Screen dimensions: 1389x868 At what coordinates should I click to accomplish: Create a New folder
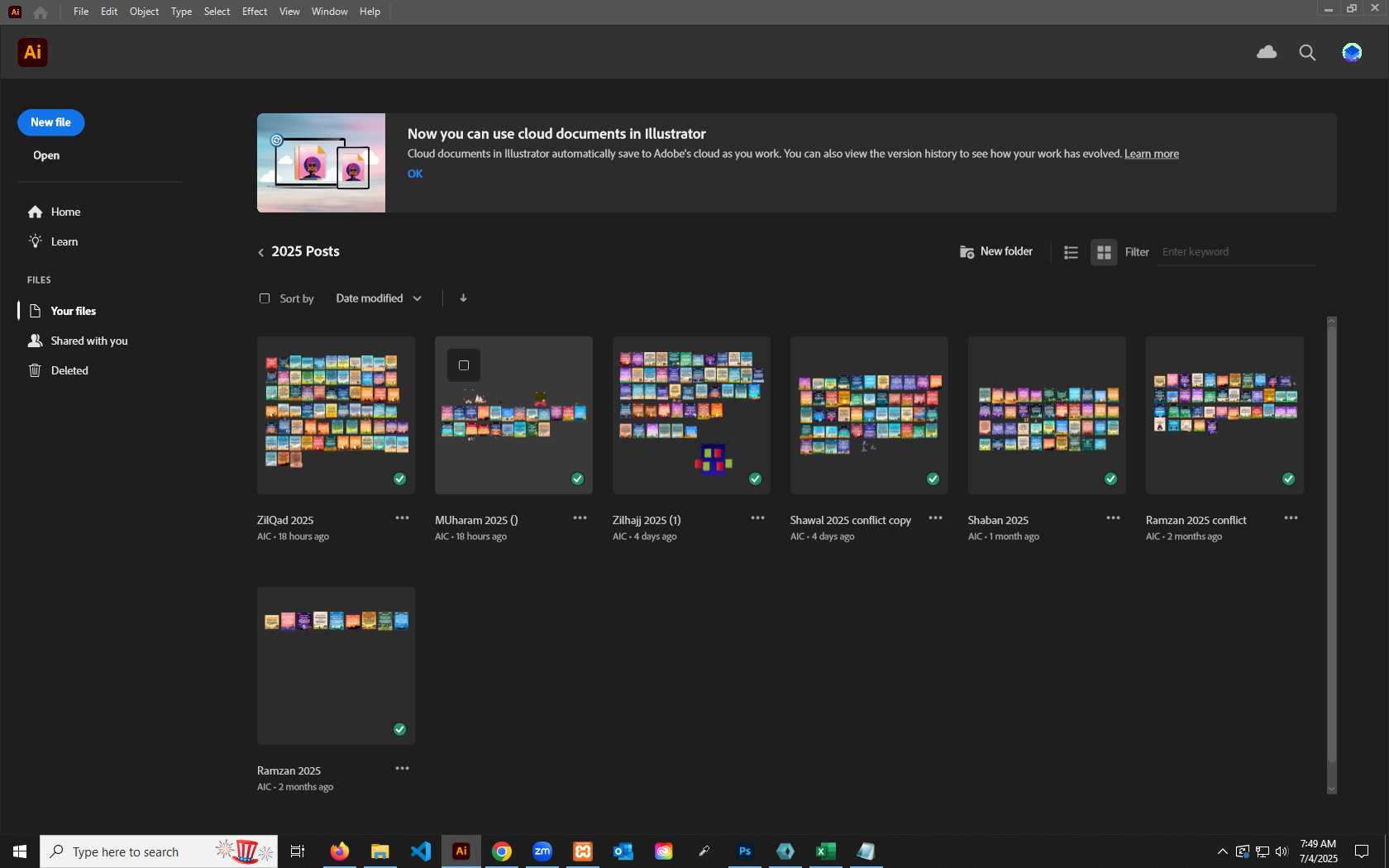(x=996, y=251)
